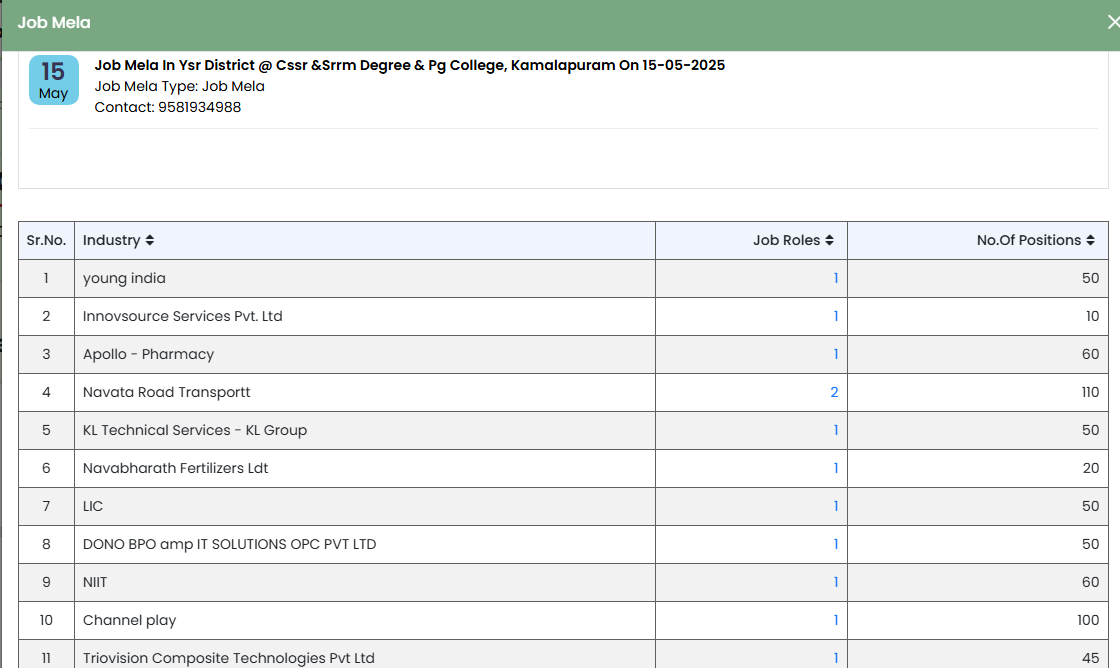This screenshot has height=668, width=1120.
Task: Open job roles link for Channel play
Action: pos(836,620)
